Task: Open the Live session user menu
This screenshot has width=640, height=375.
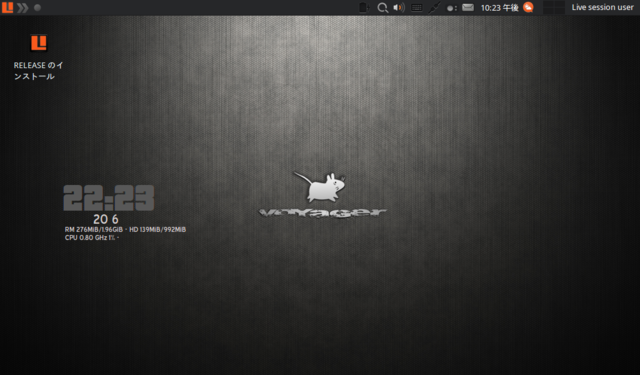Action: click(x=602, y=7)
